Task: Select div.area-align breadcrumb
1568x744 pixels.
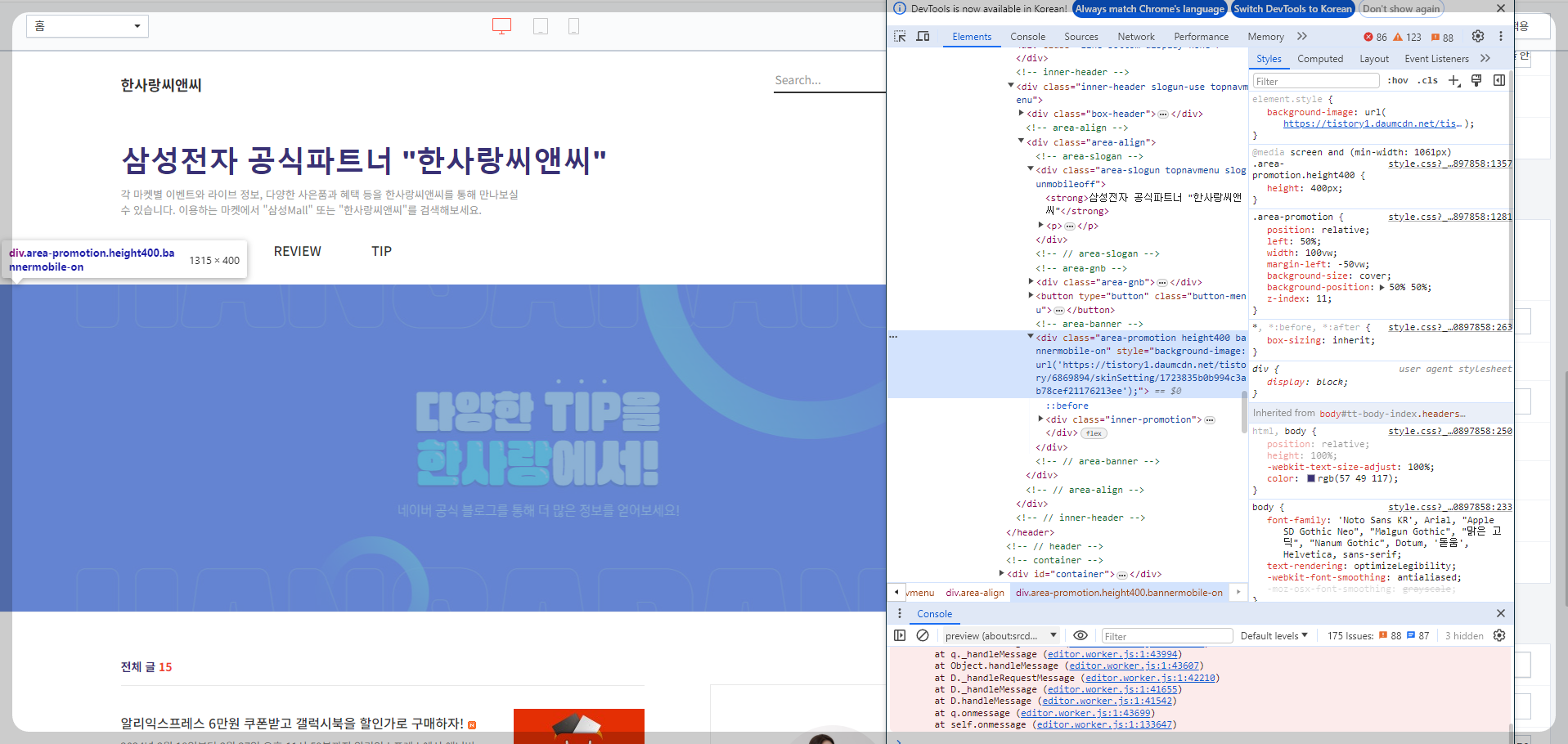Action: coord(974,593)
